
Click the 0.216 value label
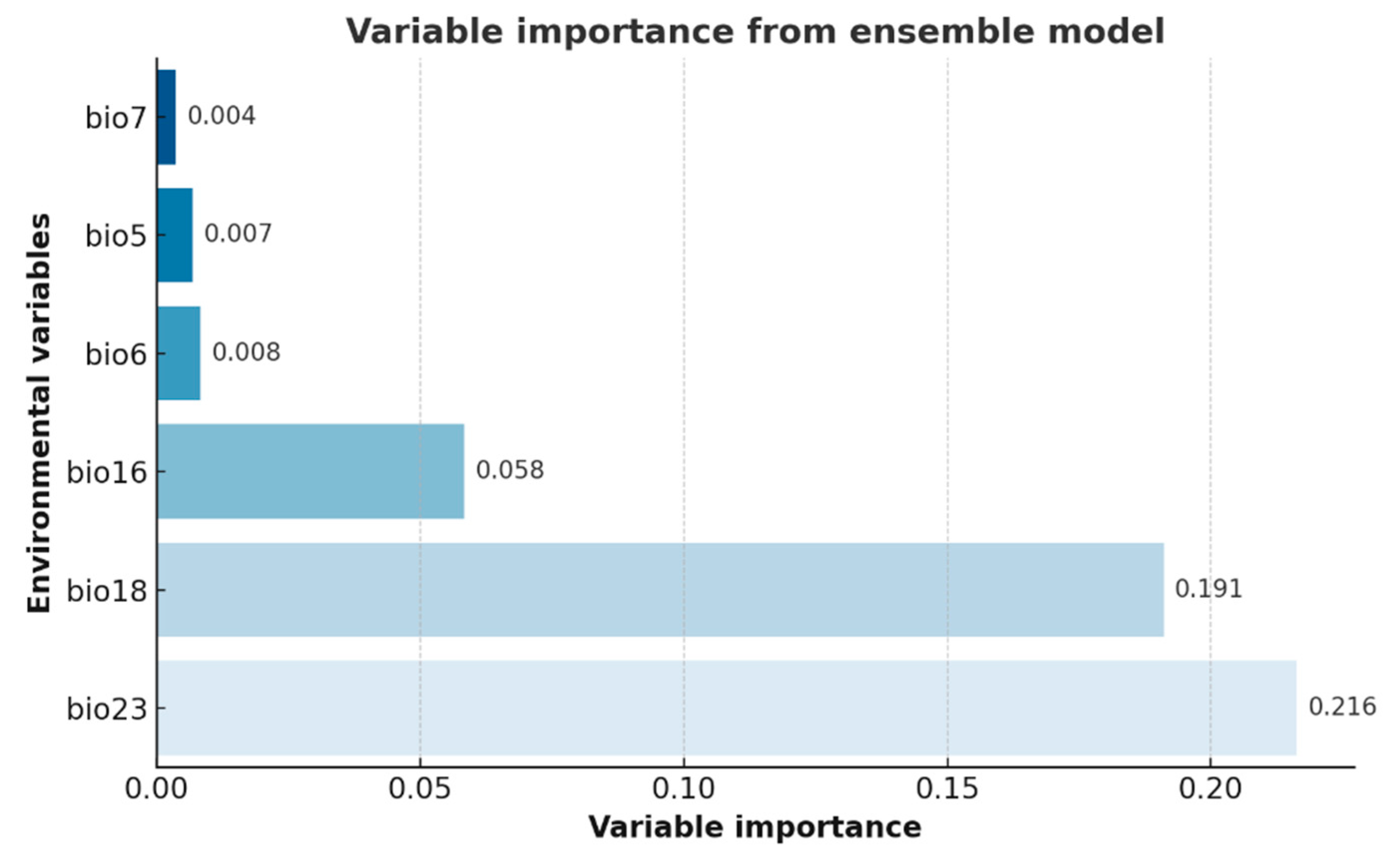point(1342,706)
